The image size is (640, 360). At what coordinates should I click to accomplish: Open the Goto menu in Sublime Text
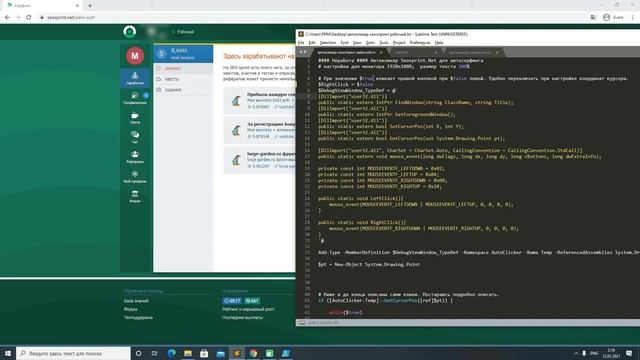pyautogui.click(x=370, y=42)
